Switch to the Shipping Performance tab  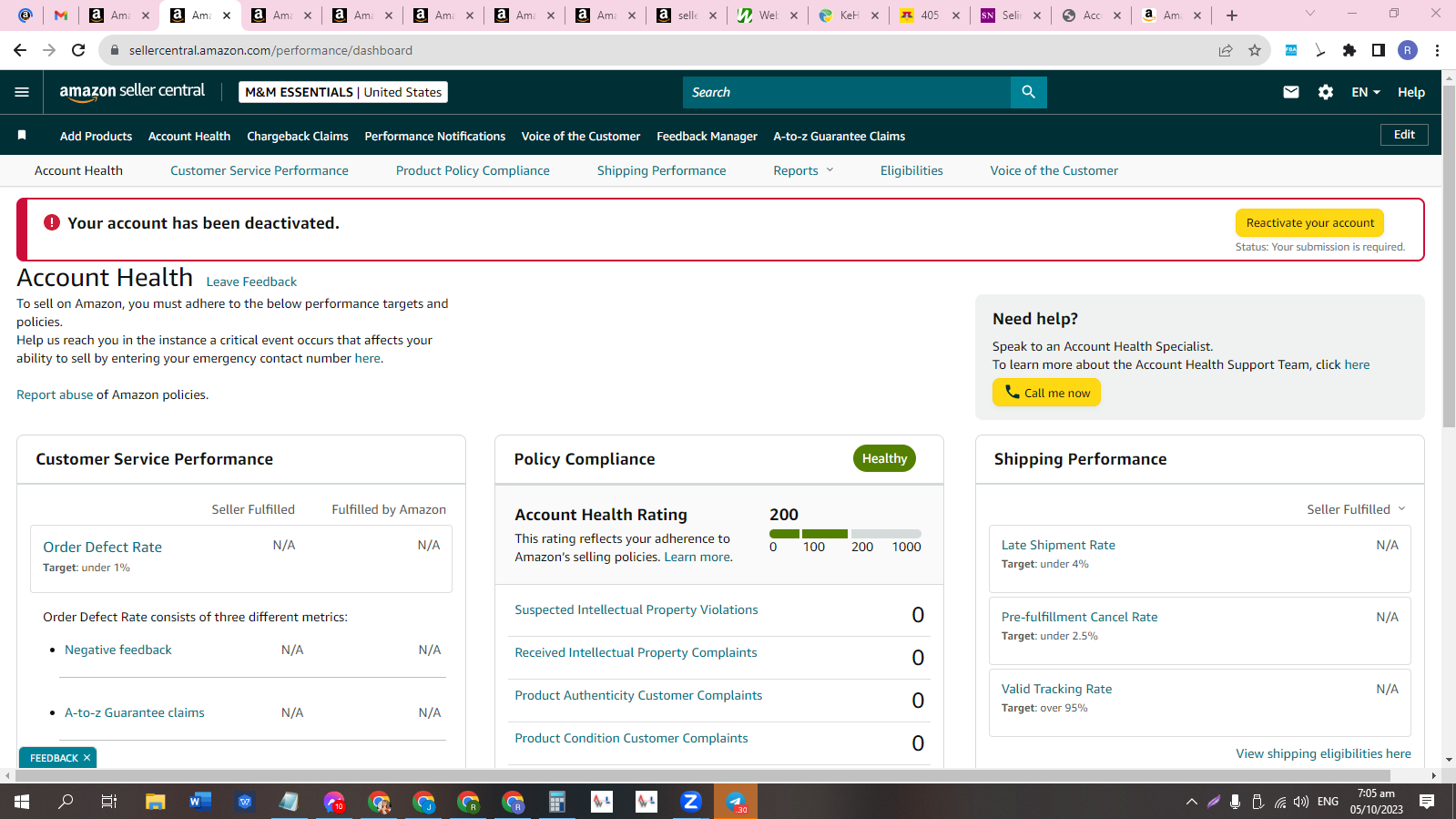coord(662,170)
